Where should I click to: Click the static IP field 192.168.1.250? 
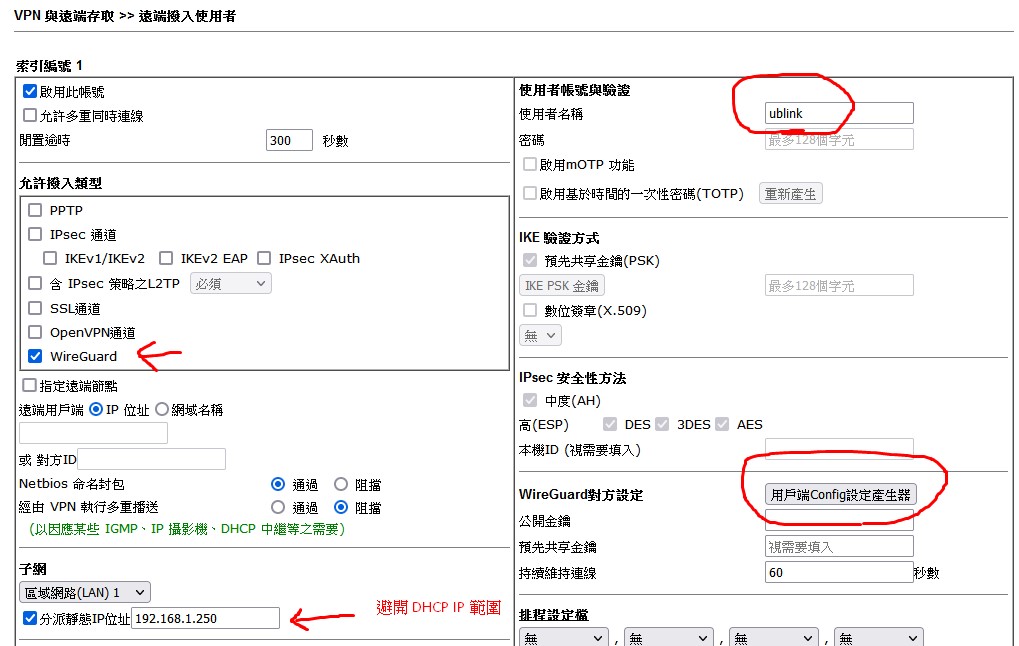205,619
